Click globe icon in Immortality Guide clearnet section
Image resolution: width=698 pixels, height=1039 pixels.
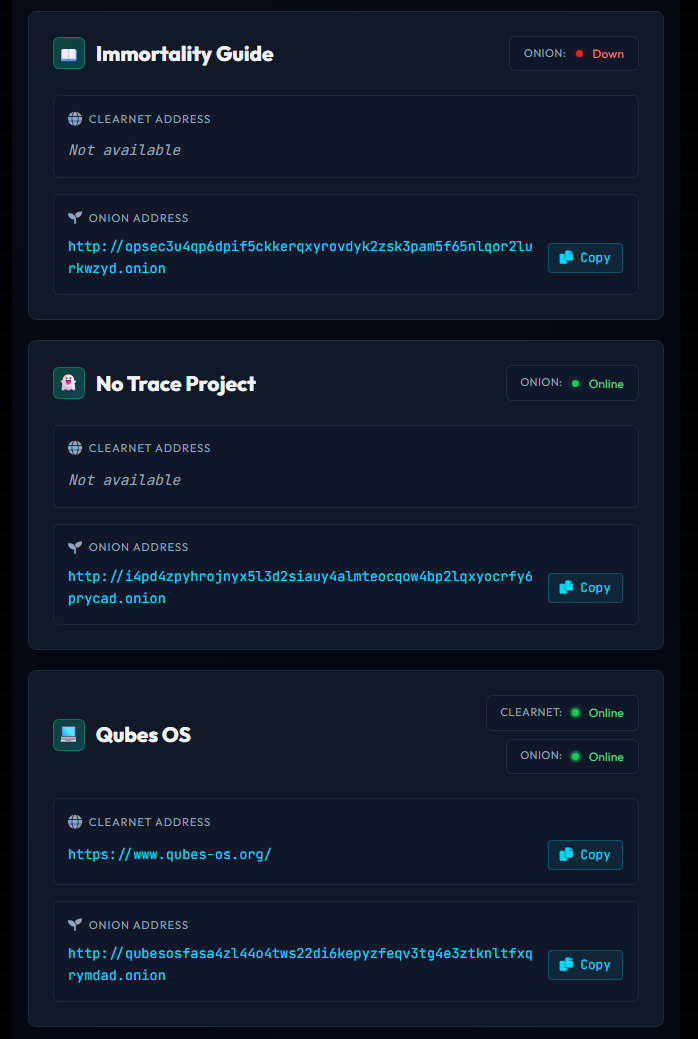click(75, 119)
